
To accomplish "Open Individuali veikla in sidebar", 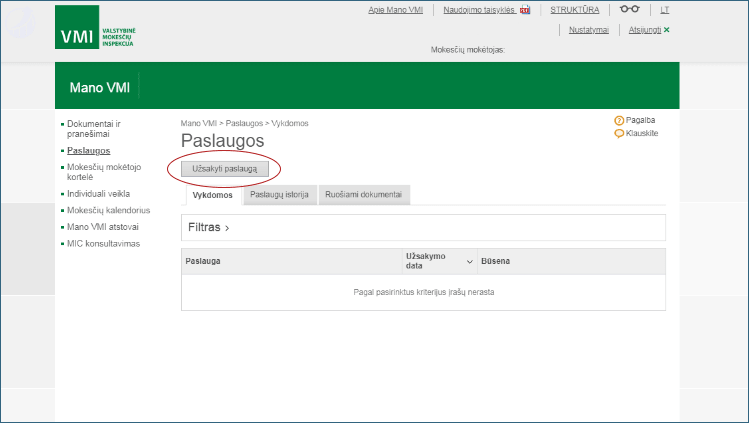I will [x=98, y=194].
